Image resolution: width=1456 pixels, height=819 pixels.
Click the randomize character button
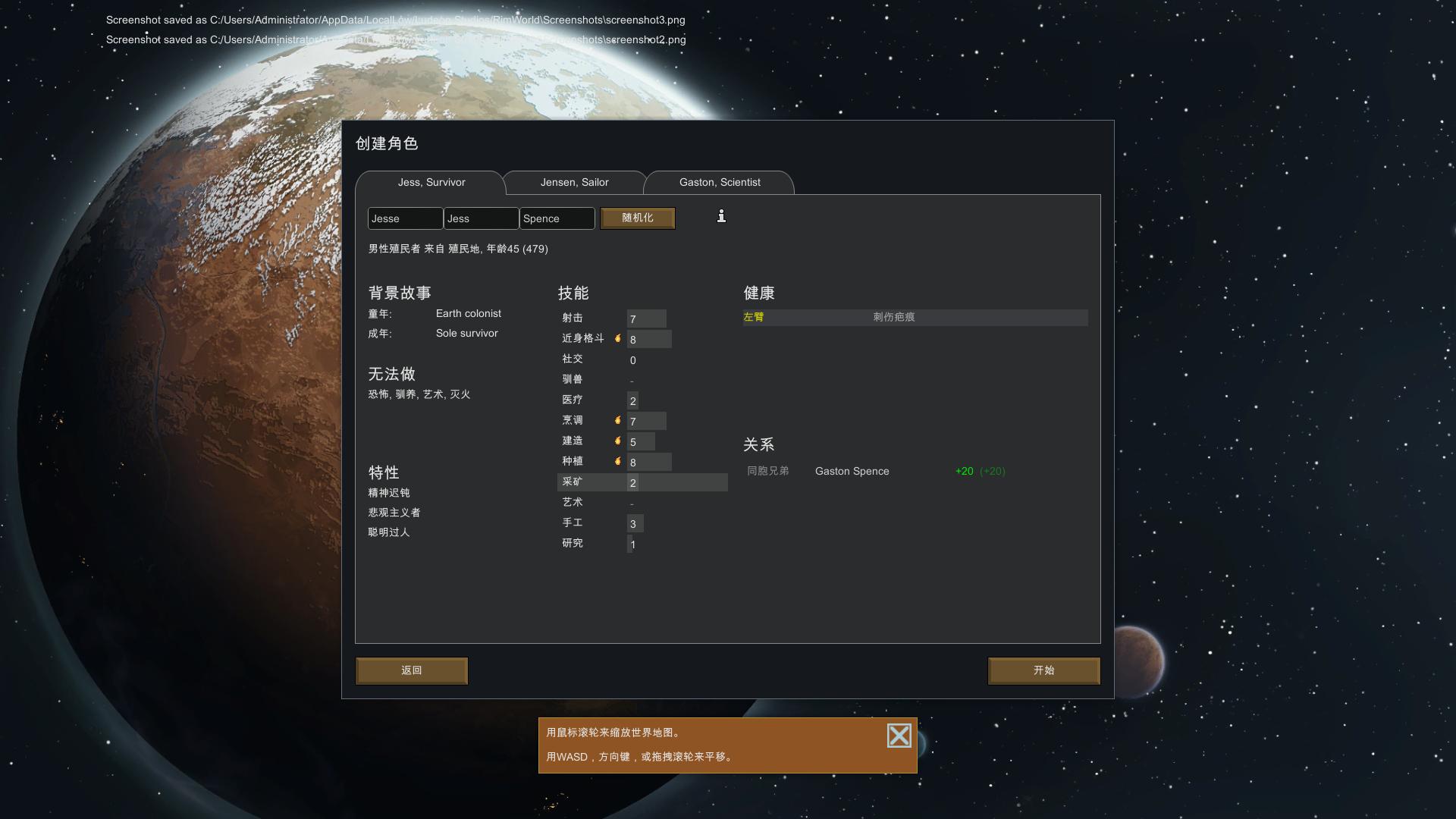pos(637,217)
